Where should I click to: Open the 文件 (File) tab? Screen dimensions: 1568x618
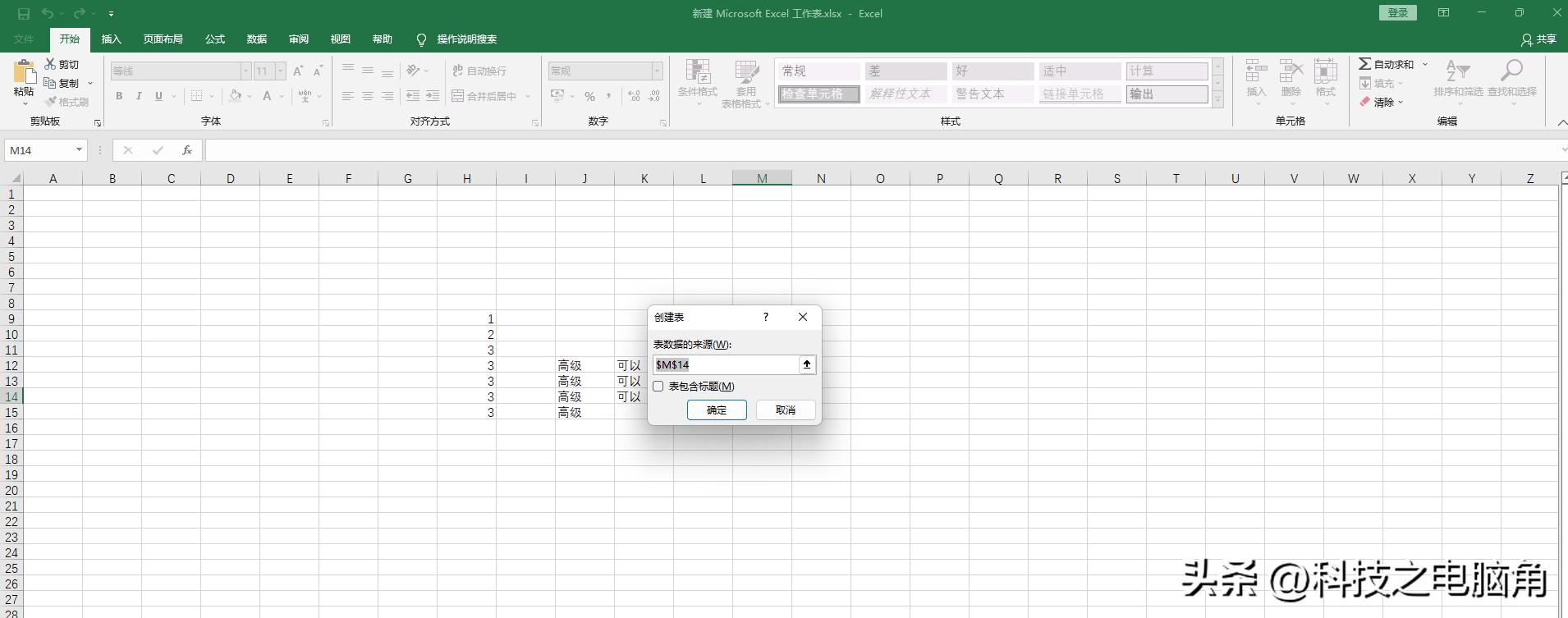click(24, 39)
